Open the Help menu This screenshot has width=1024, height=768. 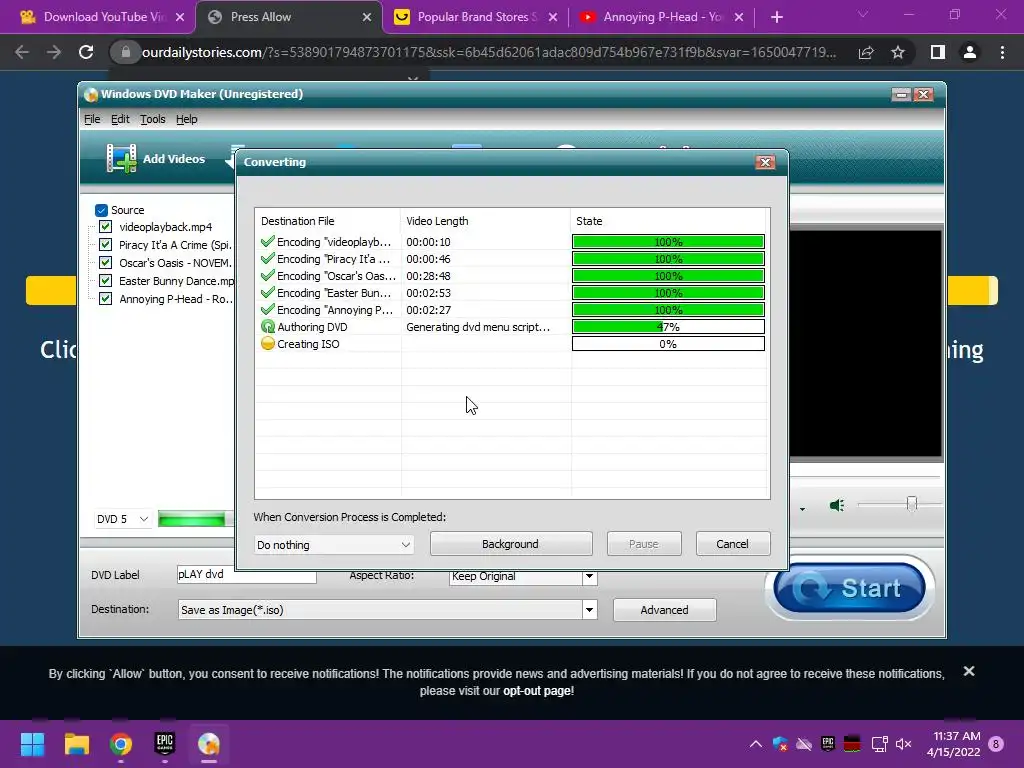187,120
